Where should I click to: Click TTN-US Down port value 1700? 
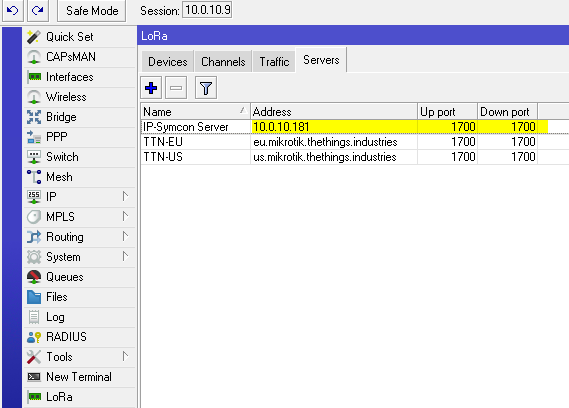[x=523, y=157]
